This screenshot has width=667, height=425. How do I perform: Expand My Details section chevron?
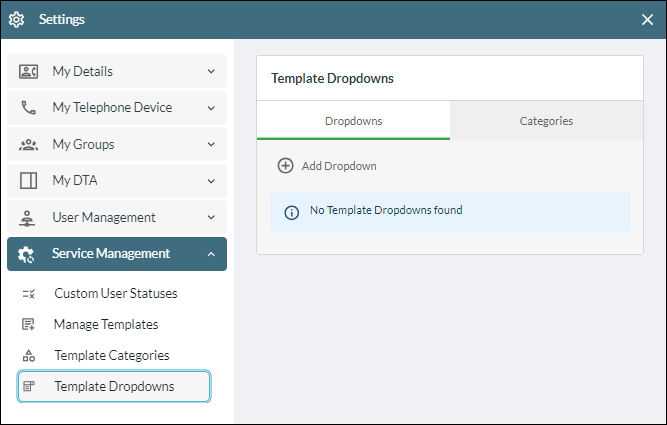click(x=211, y=71)
